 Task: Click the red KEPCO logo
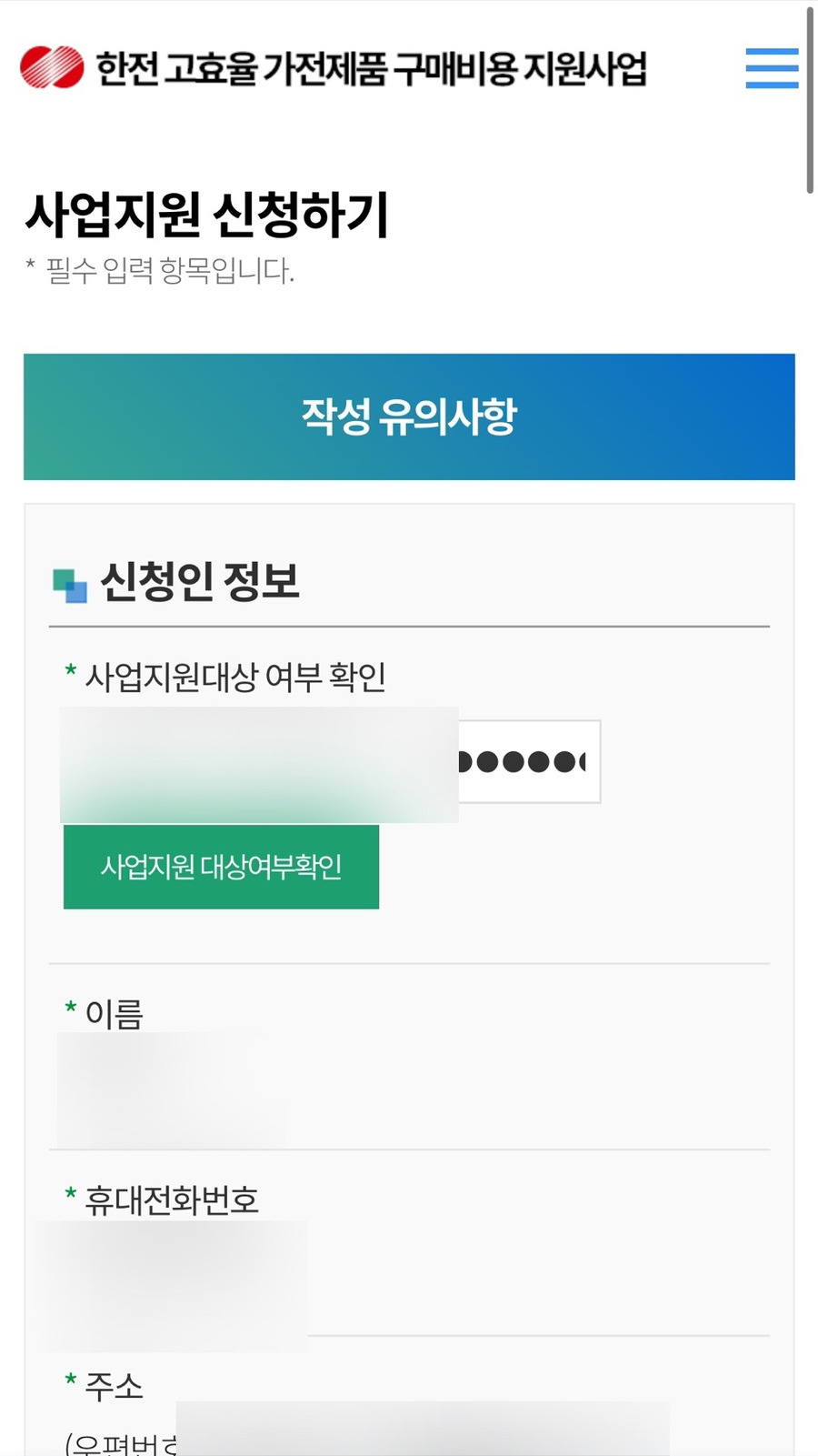(52, 67)
